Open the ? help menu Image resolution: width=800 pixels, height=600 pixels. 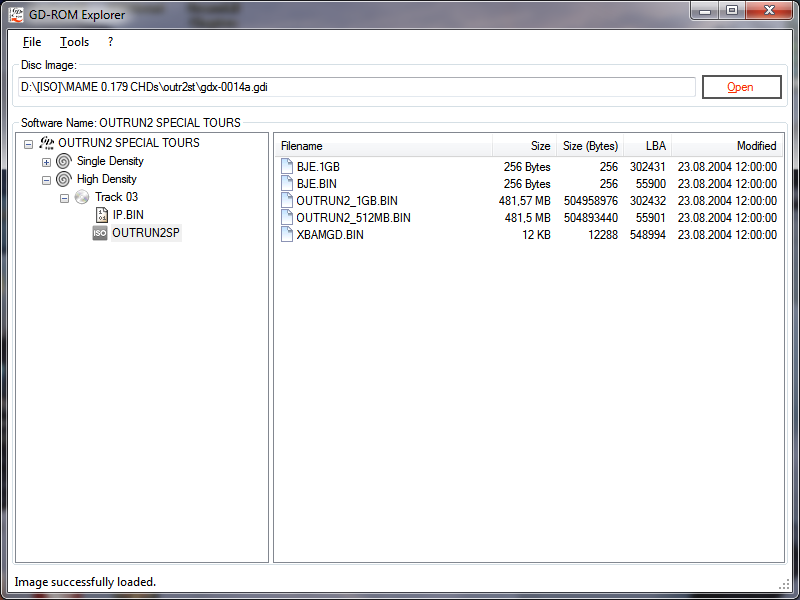tap(110, 42)
